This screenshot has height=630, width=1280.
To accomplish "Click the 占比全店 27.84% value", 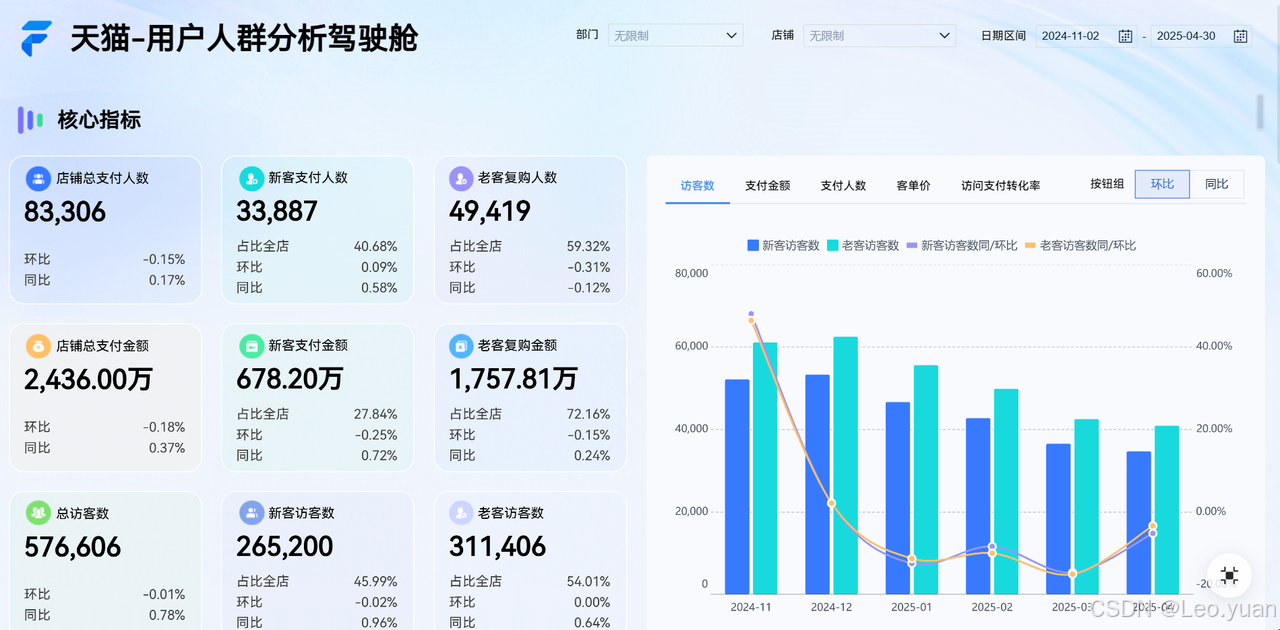I will click(x=376, y=414).
